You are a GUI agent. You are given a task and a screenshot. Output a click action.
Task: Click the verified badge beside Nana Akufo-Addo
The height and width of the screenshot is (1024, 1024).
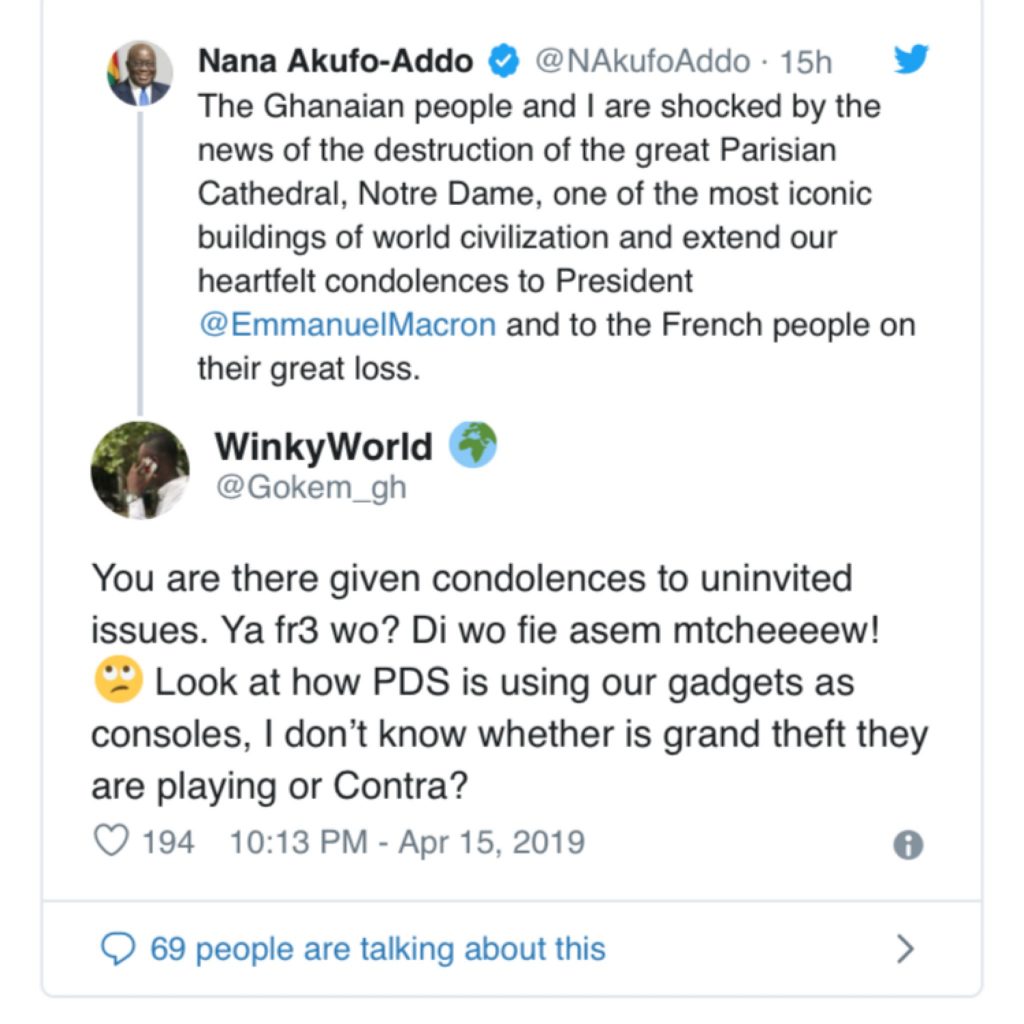[503, 63]
